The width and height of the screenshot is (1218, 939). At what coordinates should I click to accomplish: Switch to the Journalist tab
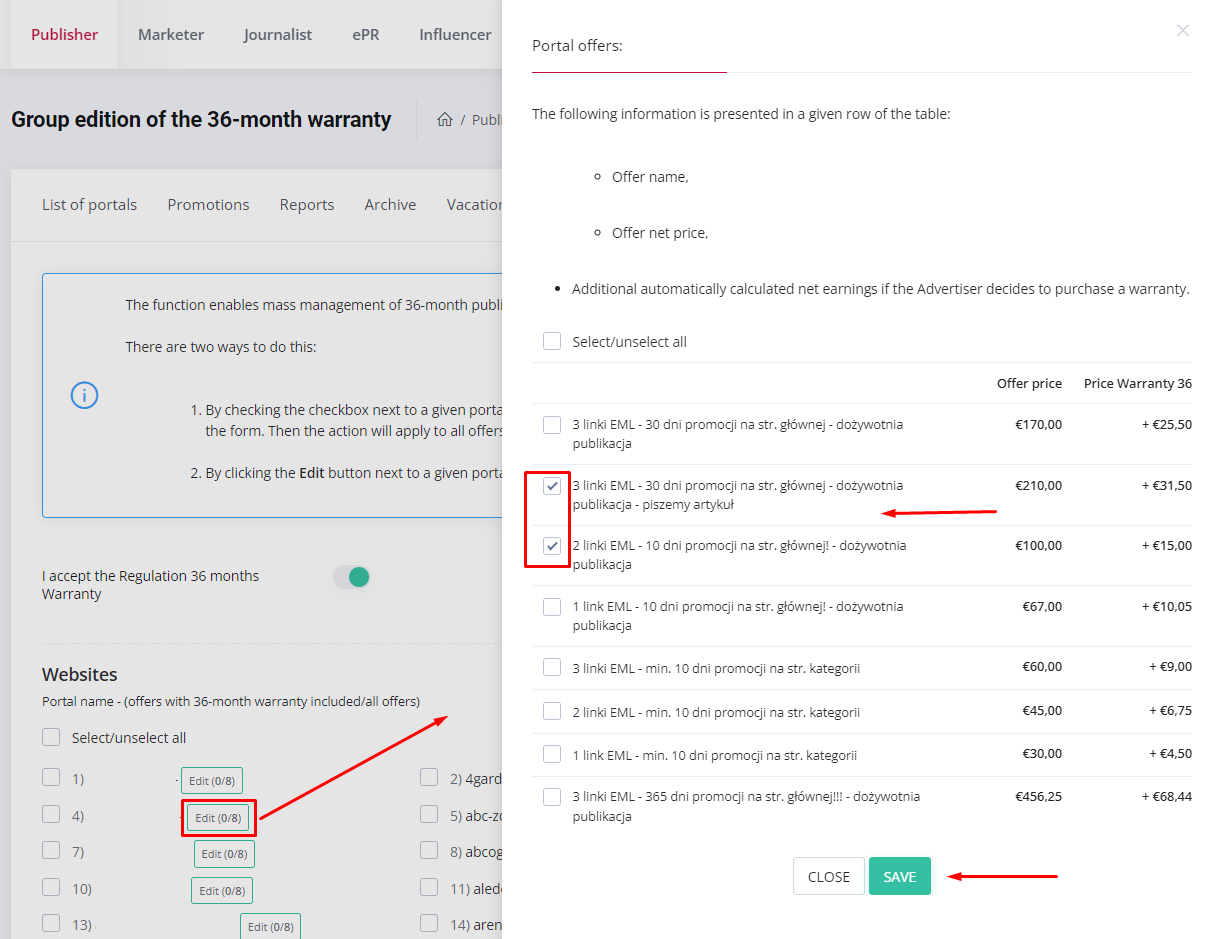coord(278,35)
